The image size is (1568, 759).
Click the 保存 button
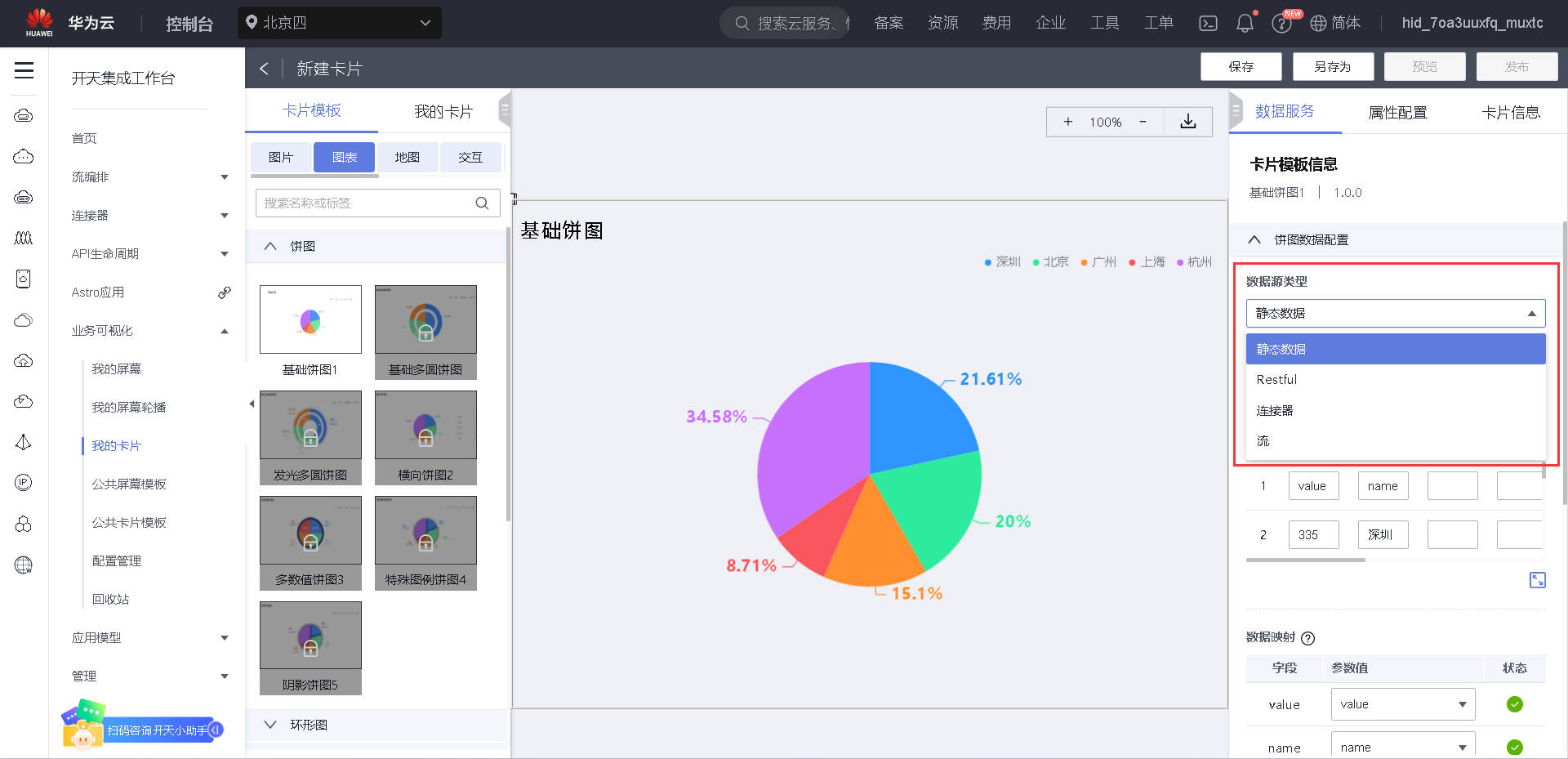tap(1241, 67)
